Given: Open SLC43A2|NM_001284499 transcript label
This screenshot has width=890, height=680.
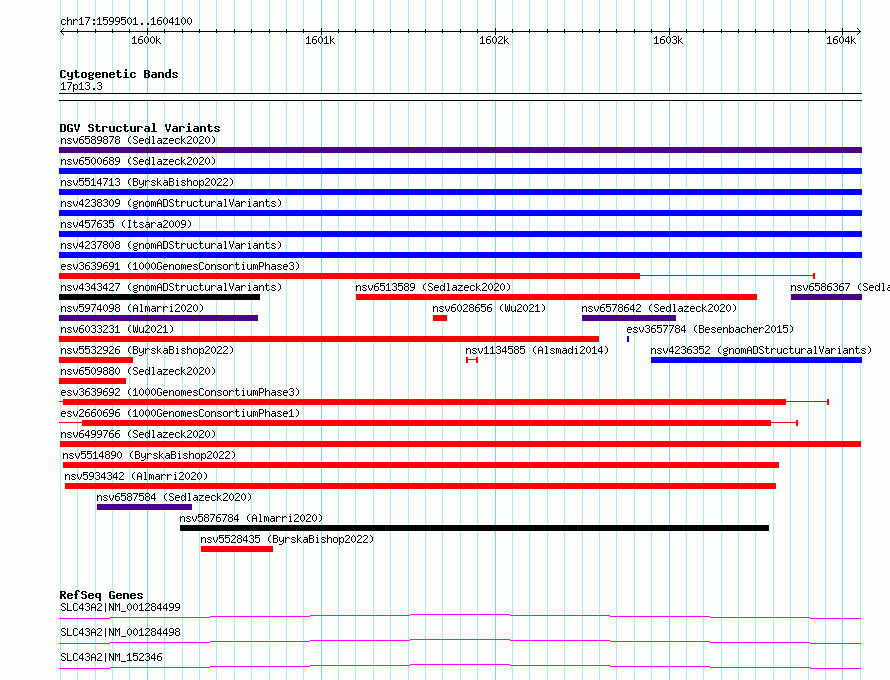Looking at the screenshot, I should click(120, 607).
